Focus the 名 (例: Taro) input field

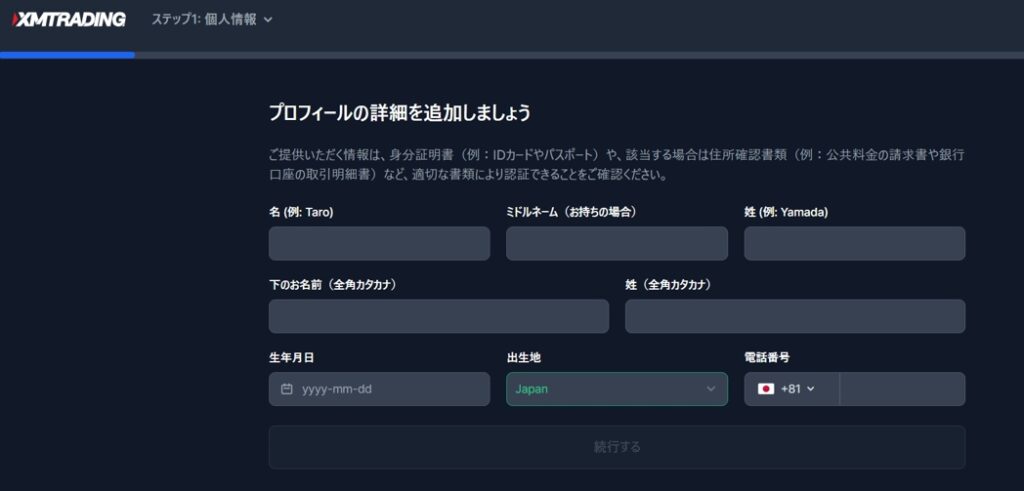coord(379,244)
